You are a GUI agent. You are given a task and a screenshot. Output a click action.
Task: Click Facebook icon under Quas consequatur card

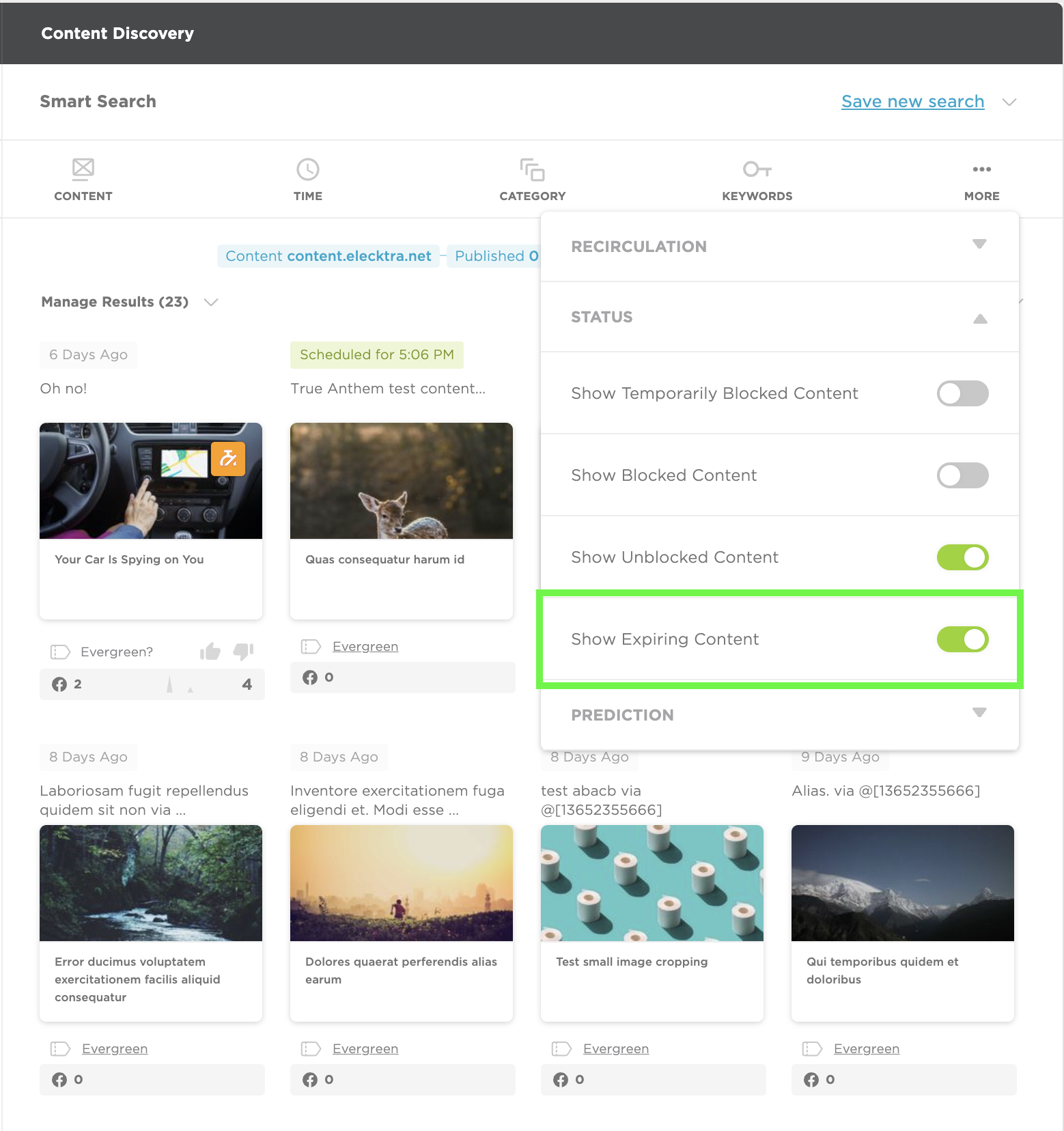310,677
